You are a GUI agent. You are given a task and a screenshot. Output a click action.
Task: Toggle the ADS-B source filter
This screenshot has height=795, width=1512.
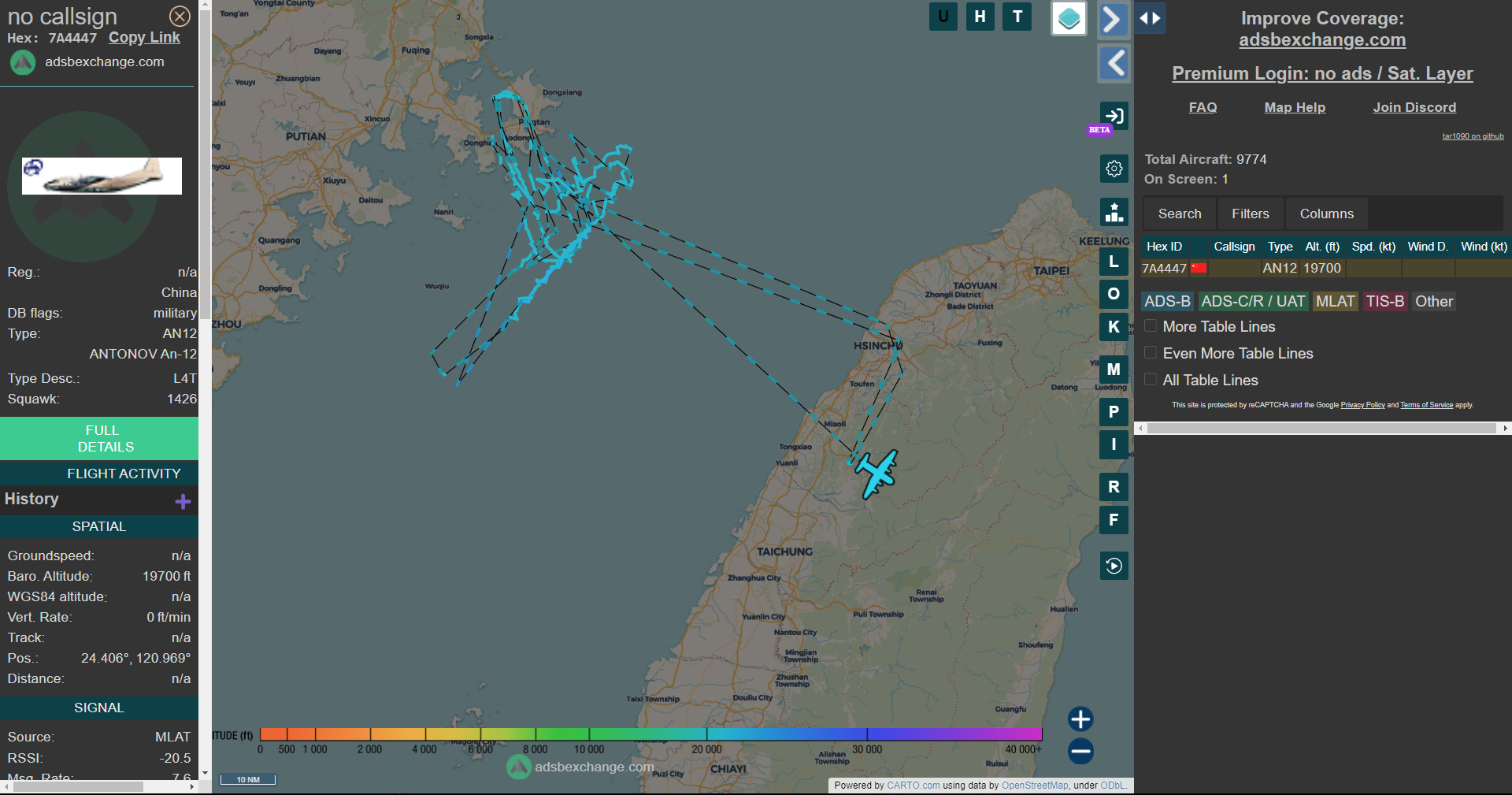coord(1167,301)
